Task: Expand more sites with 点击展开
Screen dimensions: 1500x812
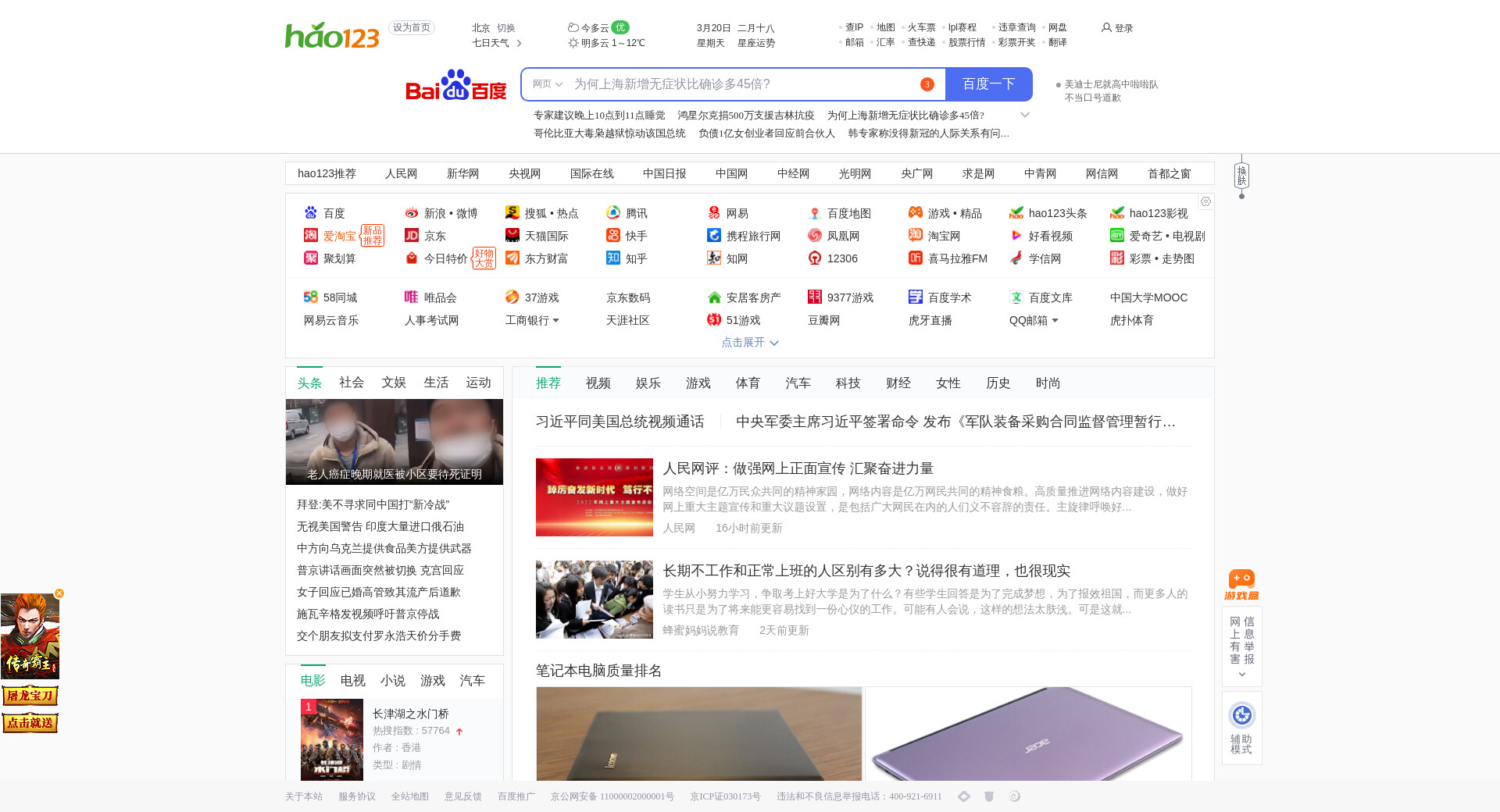Action: (x=750, y=342)
